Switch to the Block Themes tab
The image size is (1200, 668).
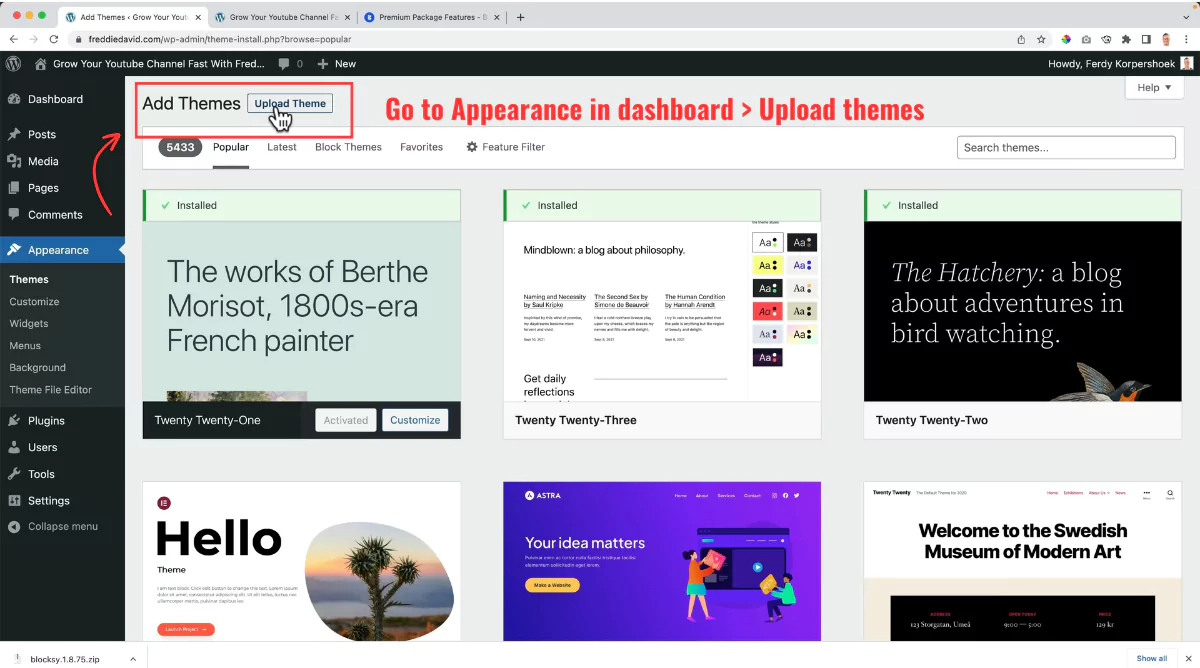[348, 146]
